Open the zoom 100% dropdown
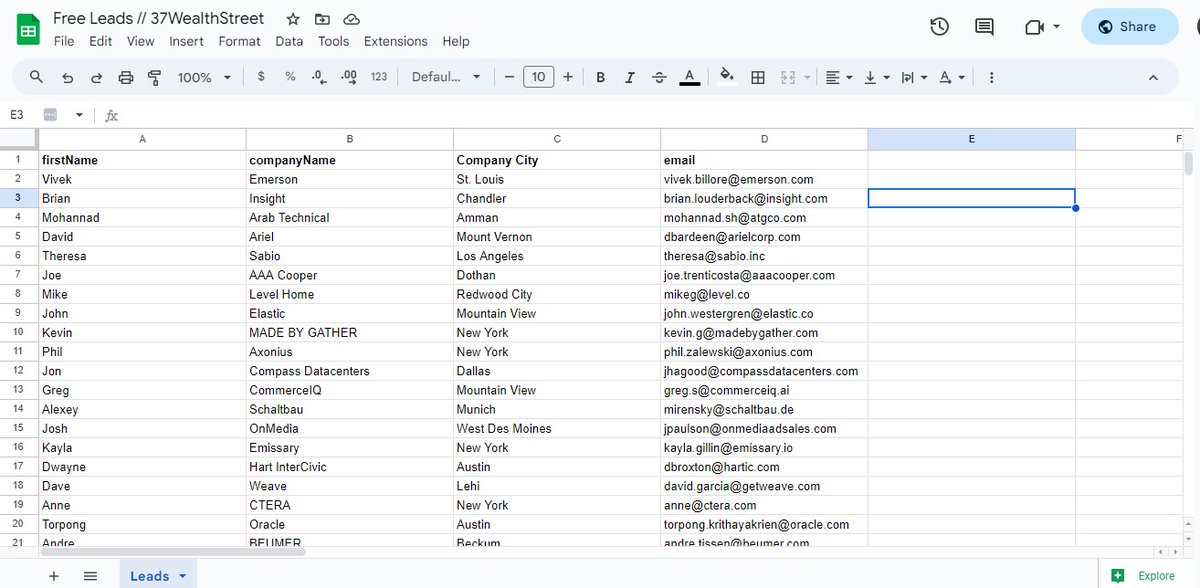The image size is (1200, 588). pos(204,77)
